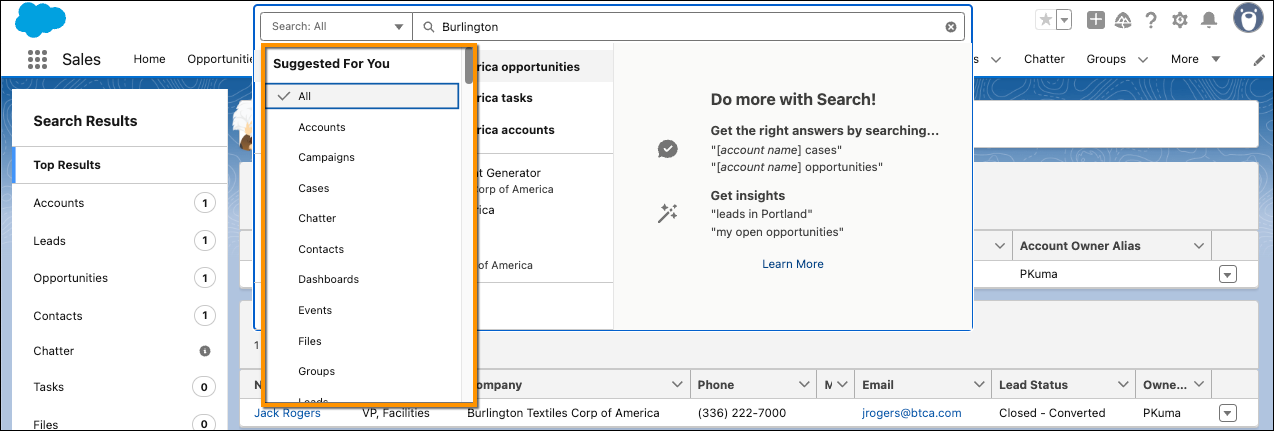This screenshot has width=1274, height=431.
Task: Open the Global Actions plus icon
Action: [1096, 20]
